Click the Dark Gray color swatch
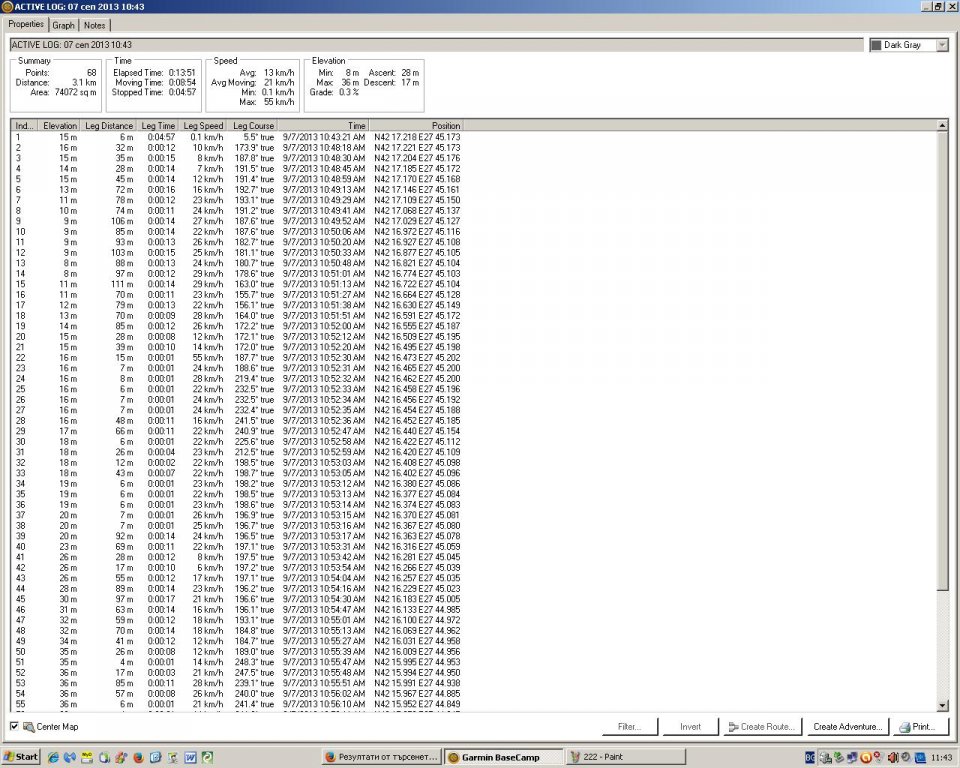 click(x=876, y=45)
